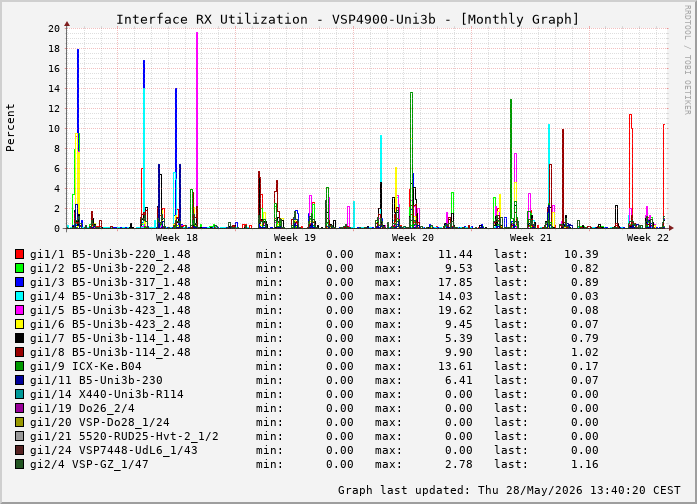This screenshot has width=697, height=504.
Task: Click the Week 18 axis label
Action: point(176,237)
